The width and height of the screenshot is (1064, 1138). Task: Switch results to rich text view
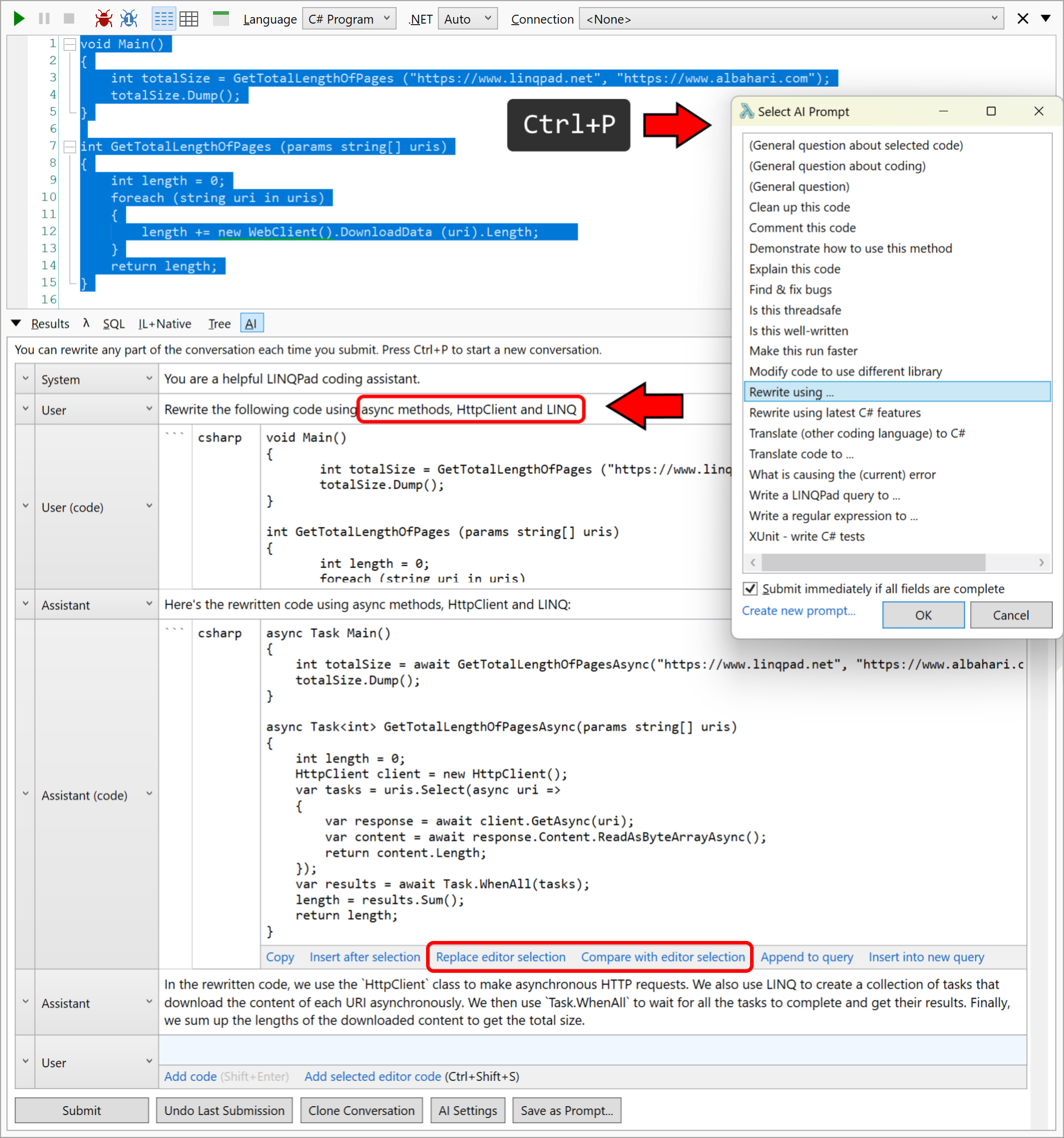[163, 19]
